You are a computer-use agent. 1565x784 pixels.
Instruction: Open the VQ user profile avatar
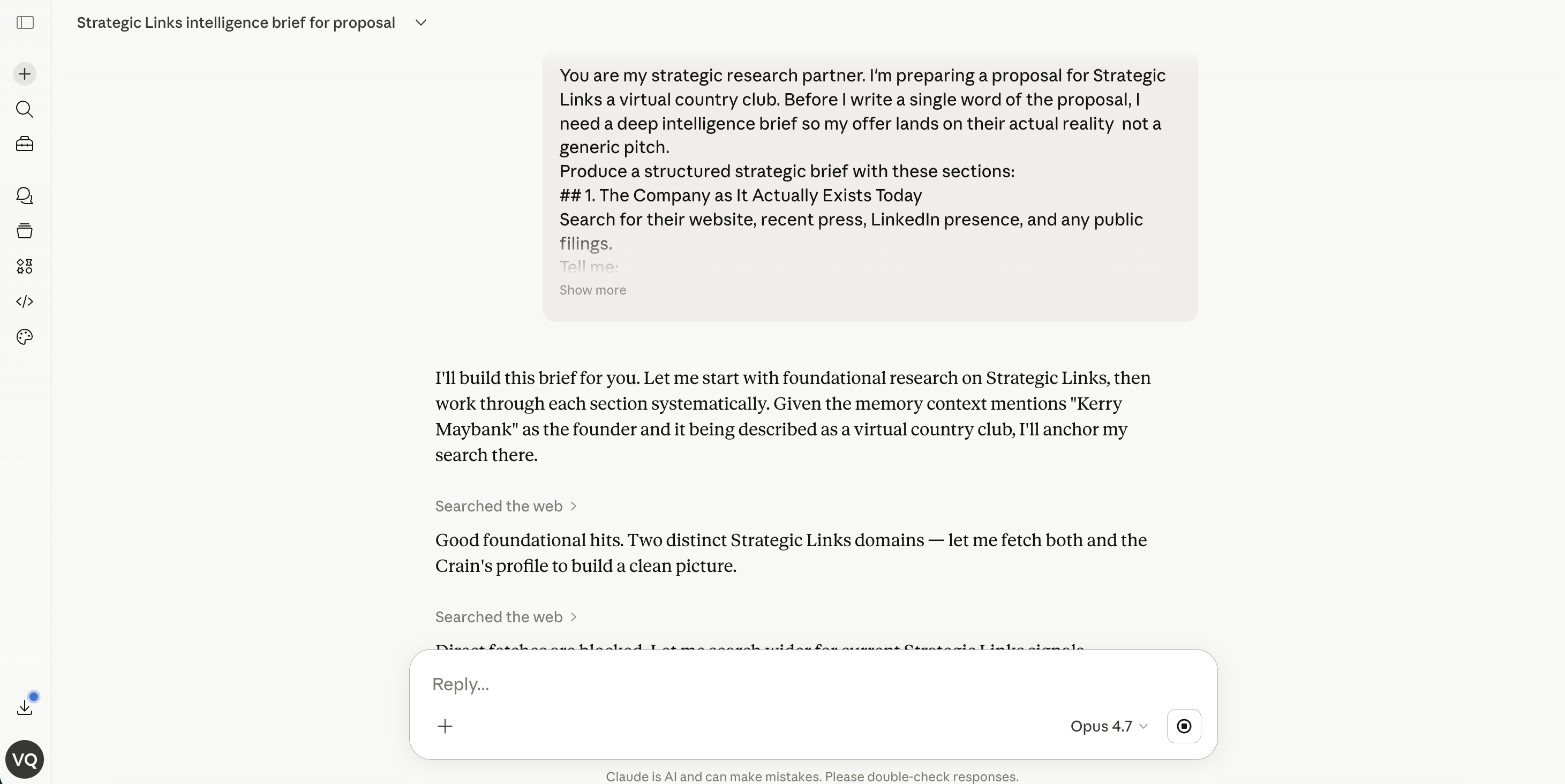coord(25,759)
